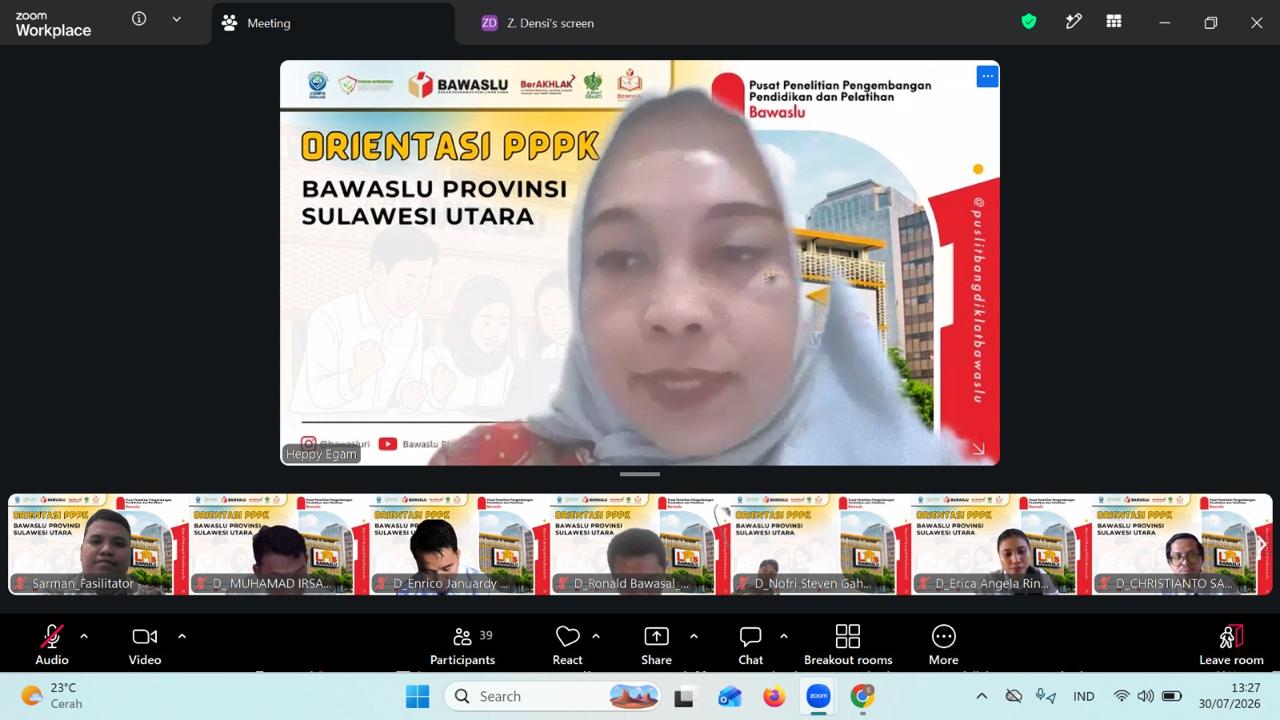Close the Zoom meeting window
The width and height of the screenshot is (1280, 720).
tap(1257, 22)
